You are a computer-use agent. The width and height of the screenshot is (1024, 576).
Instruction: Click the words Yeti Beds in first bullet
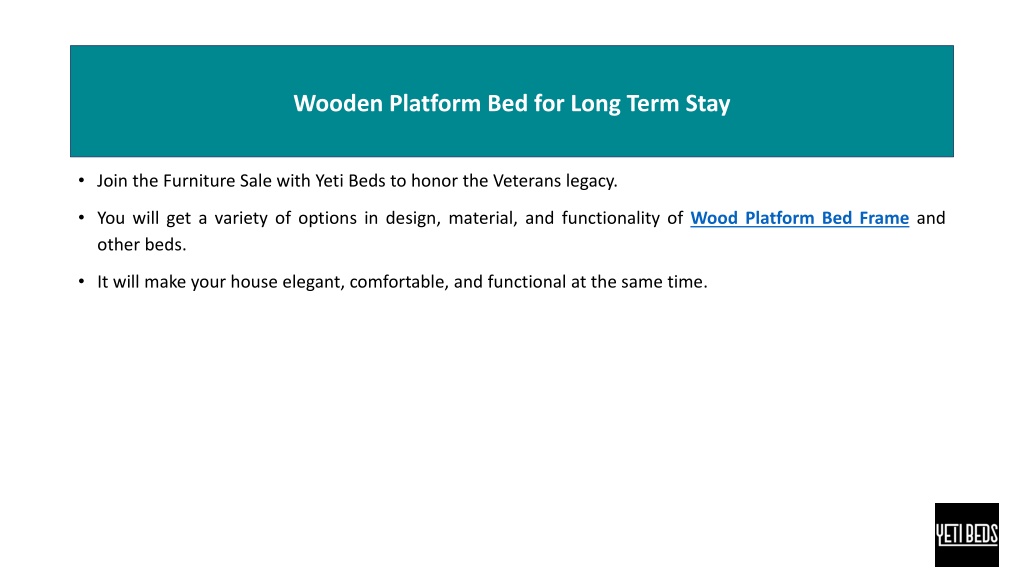point(350,181)
